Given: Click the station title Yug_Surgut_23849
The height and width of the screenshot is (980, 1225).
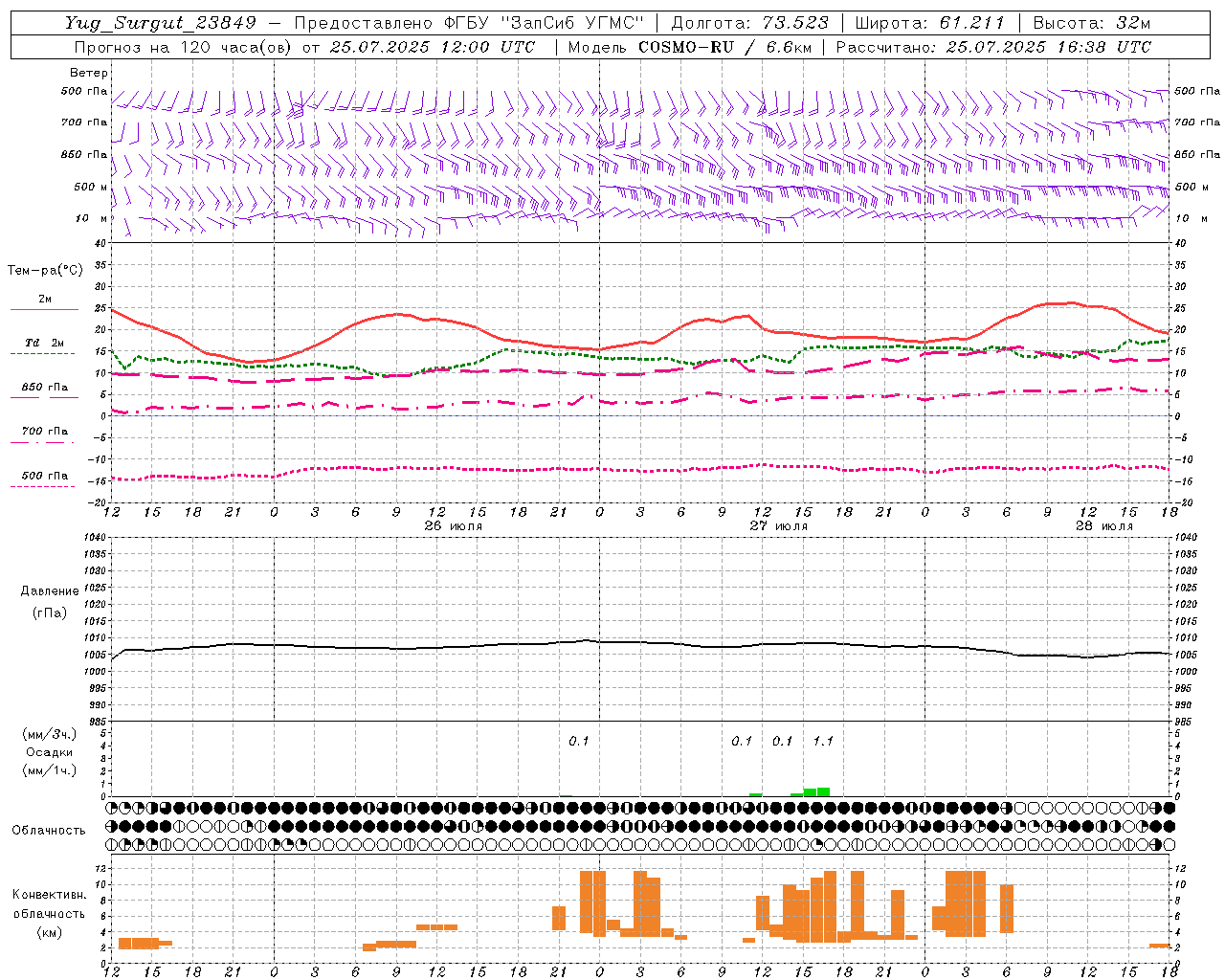Looking at the screenshot, I should coord(160,23).
